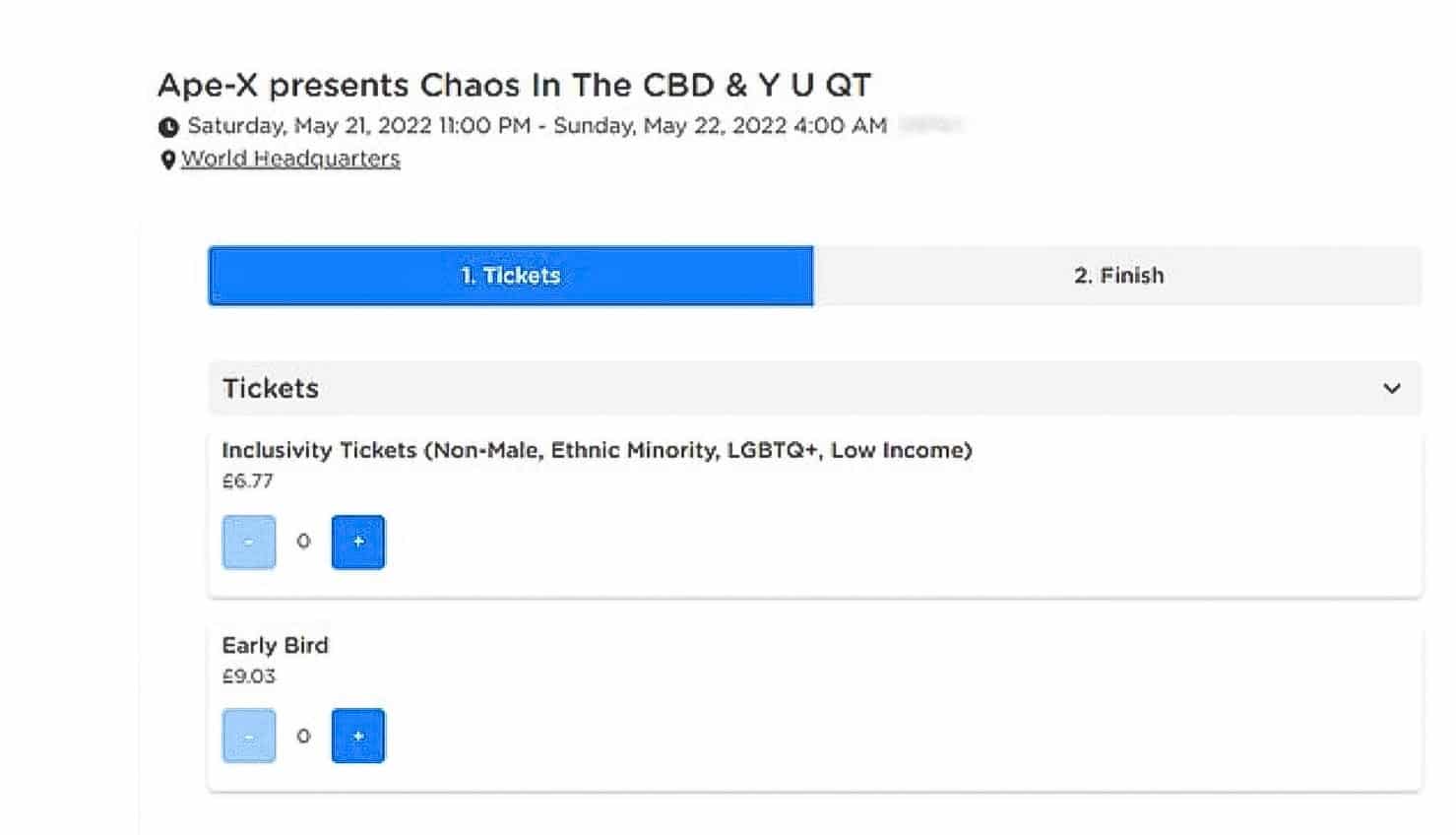Add one Inclusivity Ticket with the plus button
Image resolution: width=1456 pixels, height=835 pixels.
[x=358, y=542]
